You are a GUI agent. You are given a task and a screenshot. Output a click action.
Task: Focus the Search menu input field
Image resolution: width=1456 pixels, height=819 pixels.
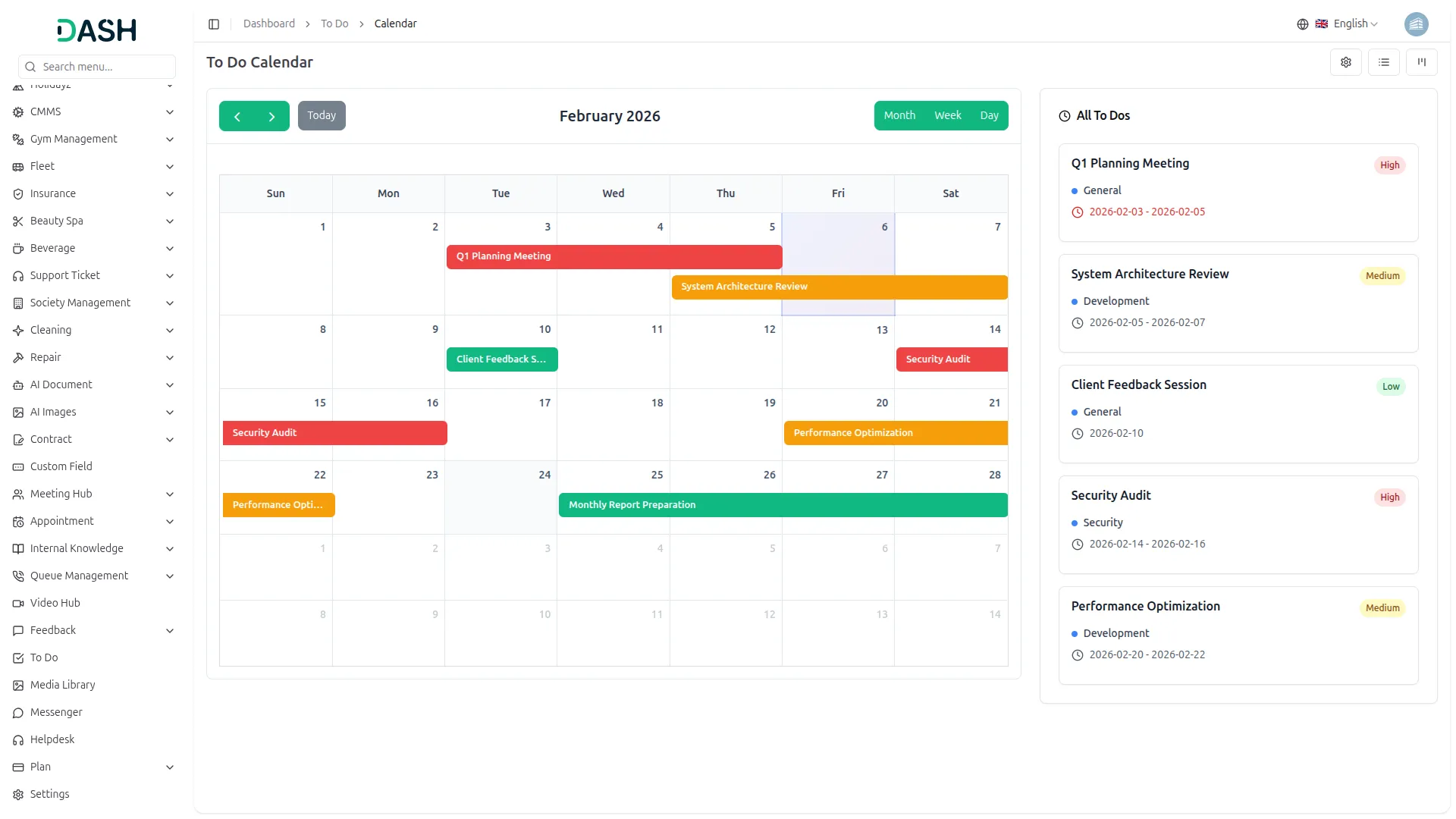[x=105, y=67]
